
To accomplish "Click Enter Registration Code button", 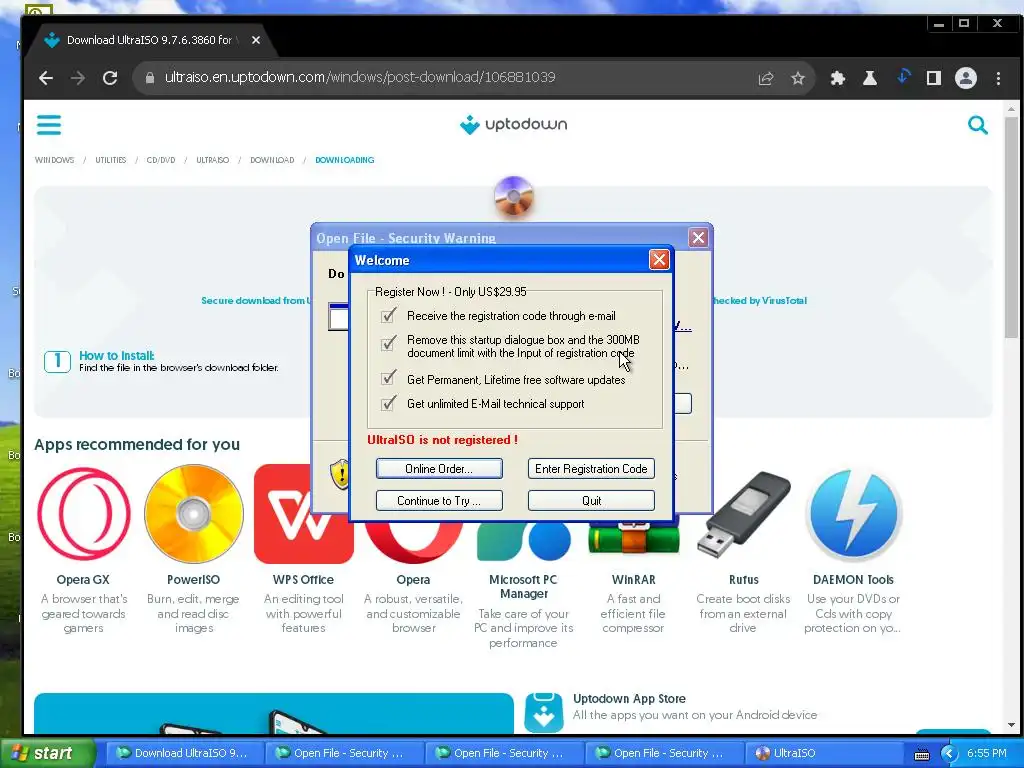I will tap(591, 468).
